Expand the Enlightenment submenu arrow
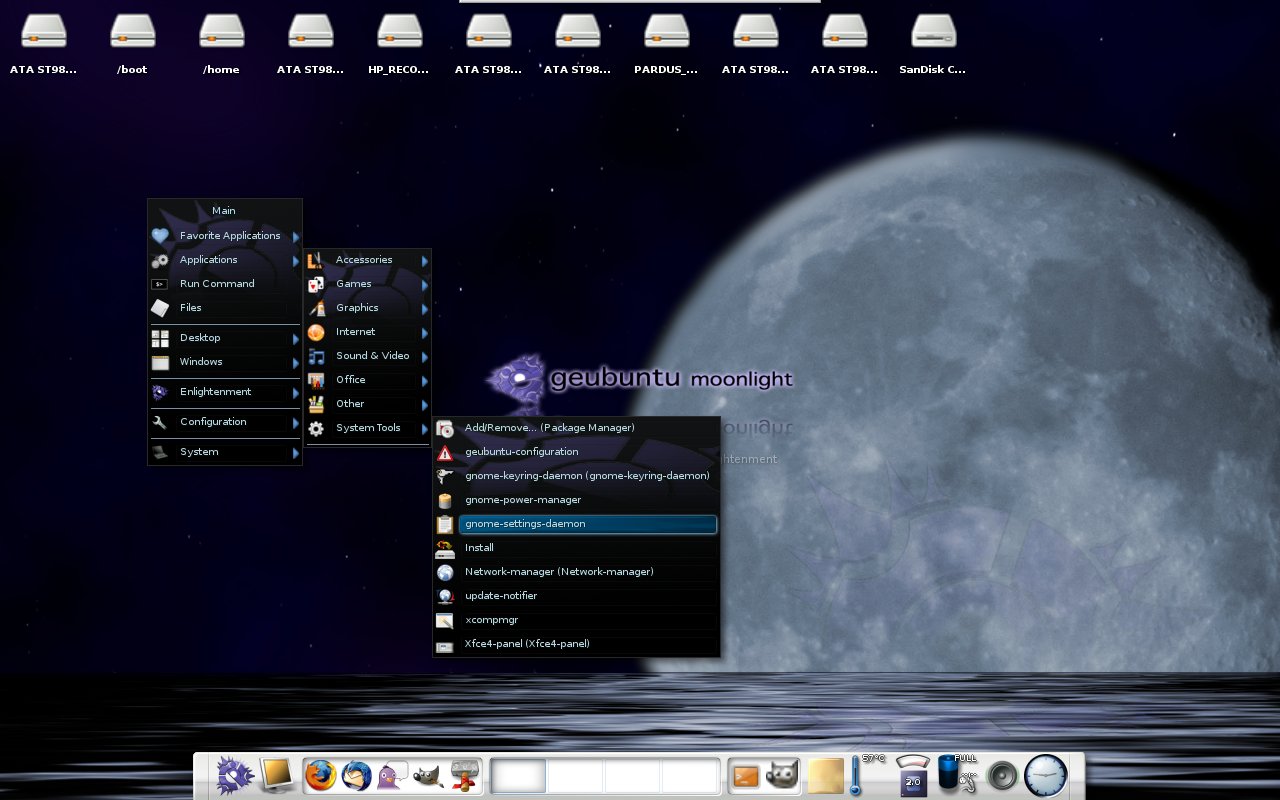 (x=295, y=393)
